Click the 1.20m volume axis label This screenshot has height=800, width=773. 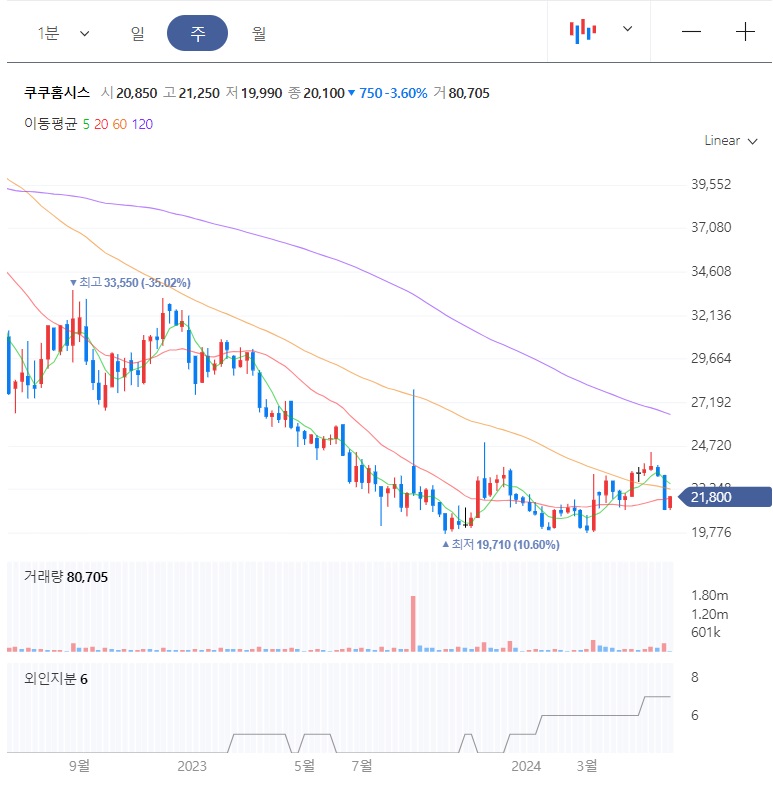709,614
